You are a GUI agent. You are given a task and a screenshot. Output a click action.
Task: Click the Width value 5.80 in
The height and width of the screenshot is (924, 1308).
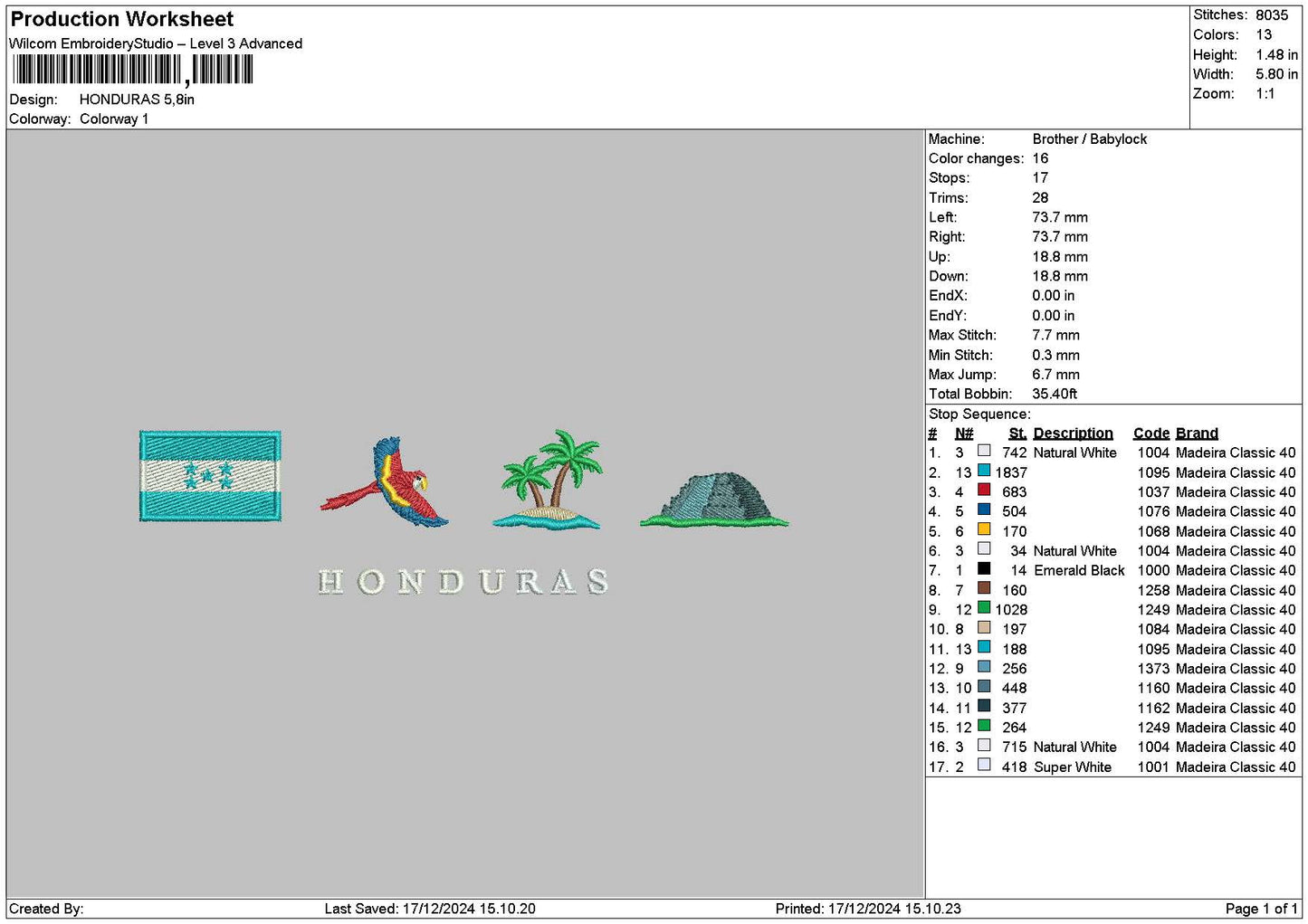pos(1276,74)
